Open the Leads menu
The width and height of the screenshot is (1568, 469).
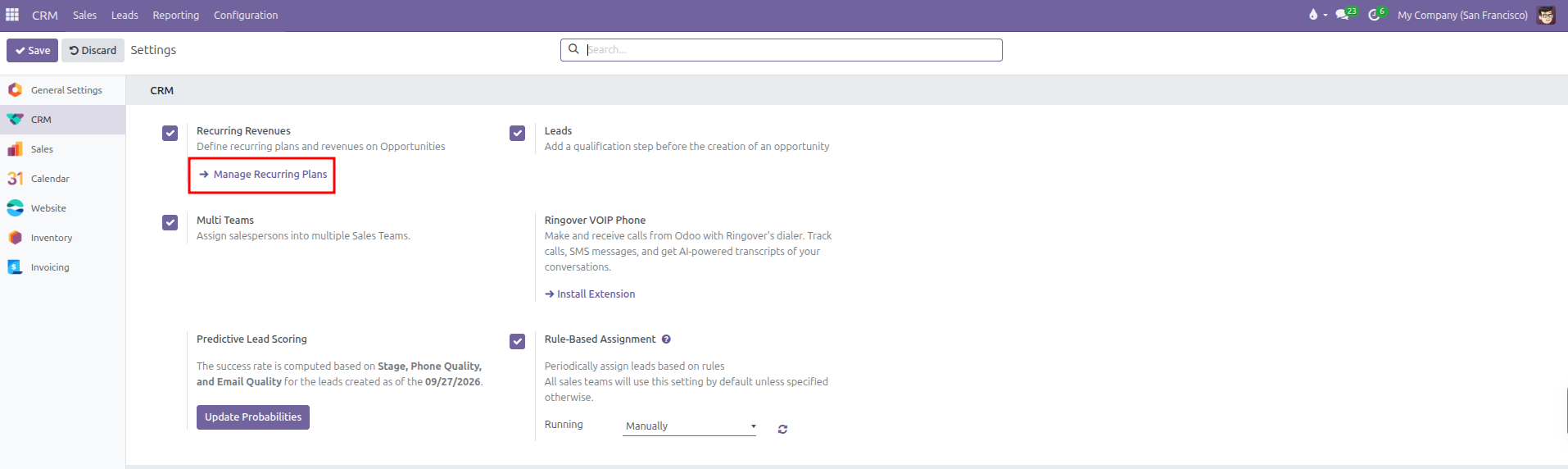[x=125, y=15]
